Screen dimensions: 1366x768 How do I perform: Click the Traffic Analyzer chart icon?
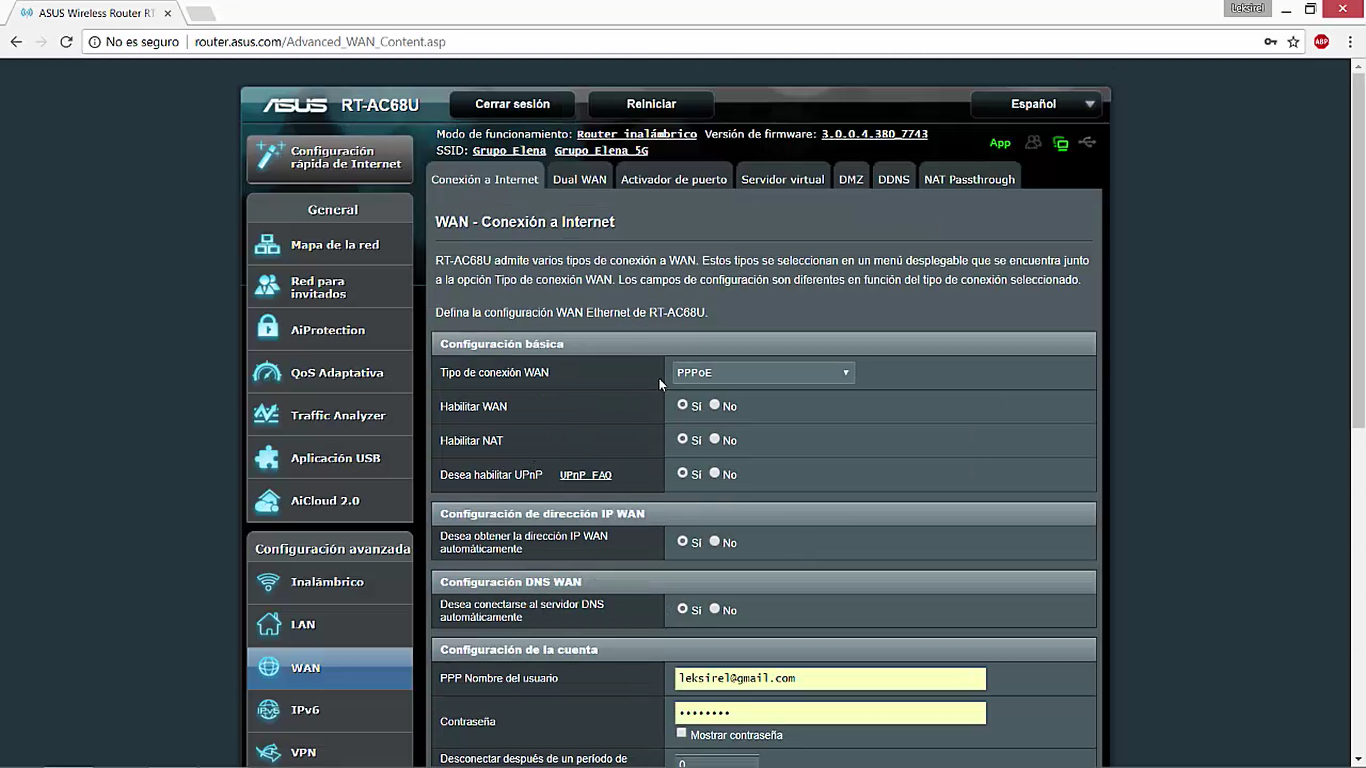[267, 415]
